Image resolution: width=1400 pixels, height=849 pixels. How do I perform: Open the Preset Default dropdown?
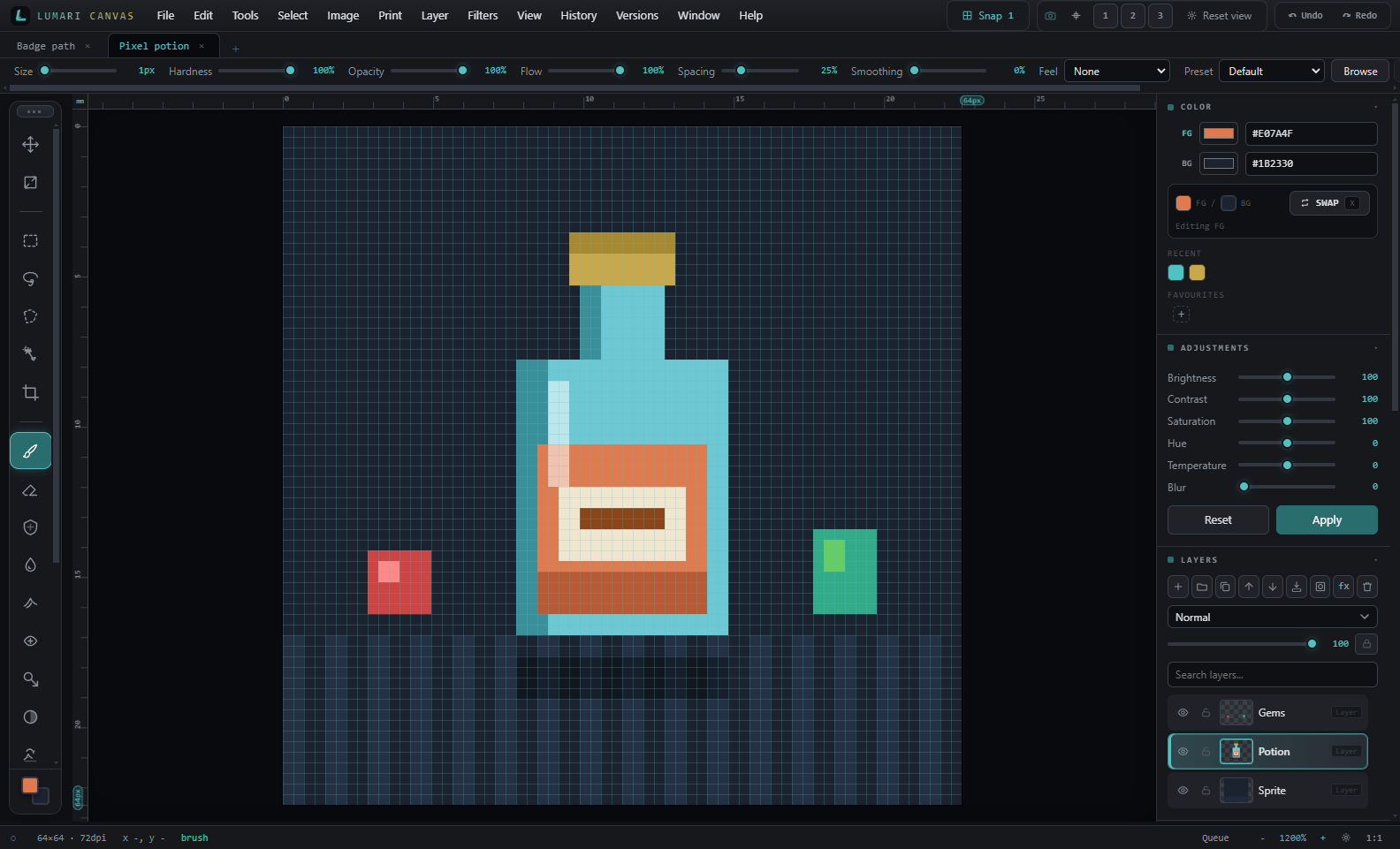(x=1272, y=72)
